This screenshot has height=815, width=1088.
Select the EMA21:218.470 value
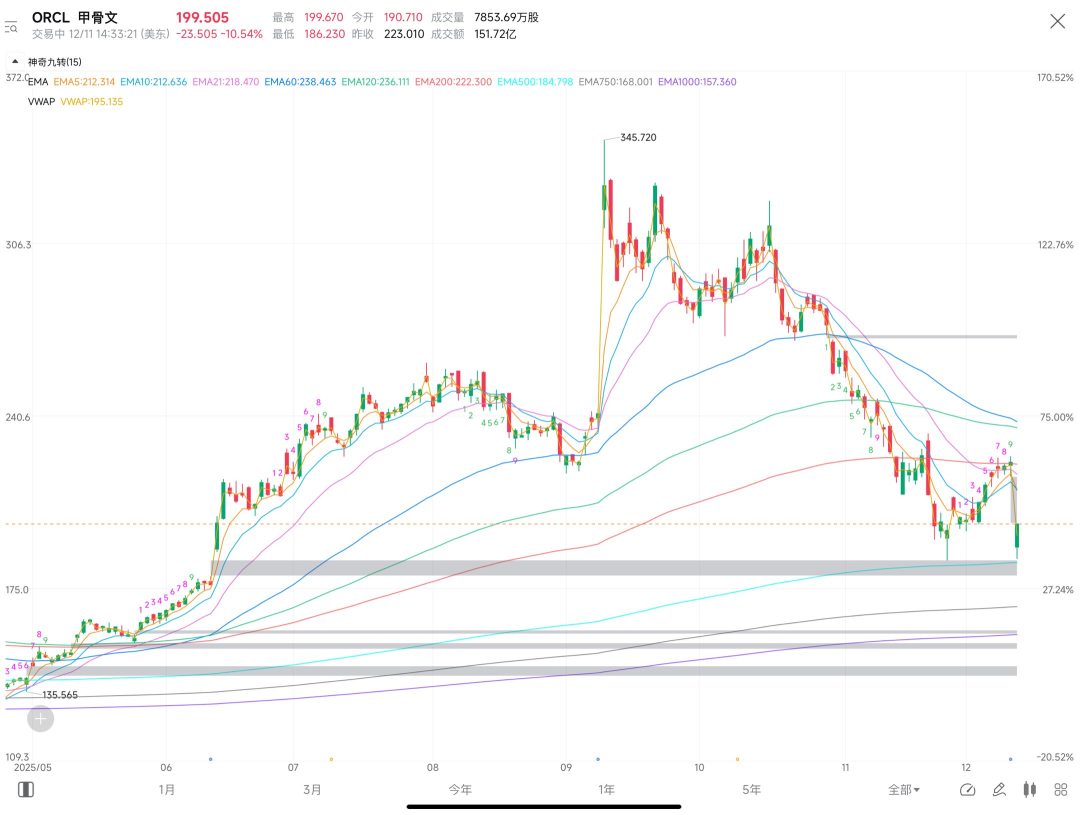click(x=226, y=82)
